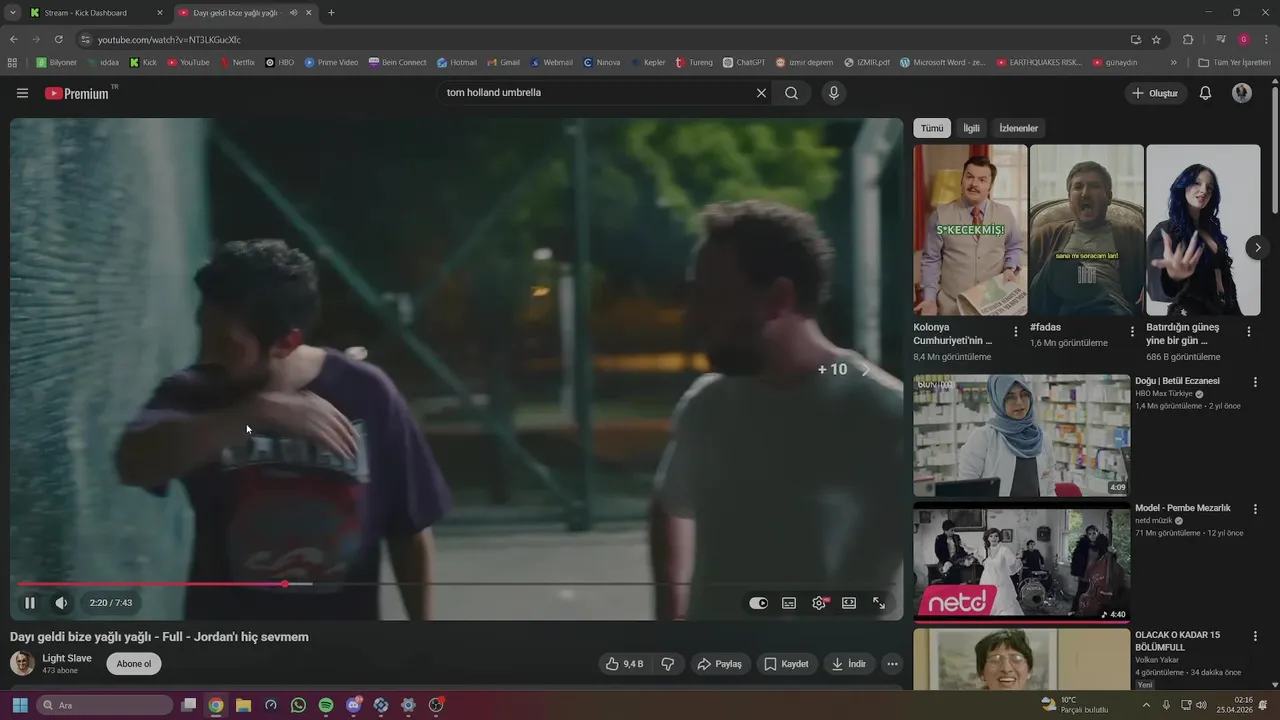The width and height of the screenshot is (1280, 720).
Task: Open options for Doğu Betül Eczanesi
Action: (x=1255, y=382)
